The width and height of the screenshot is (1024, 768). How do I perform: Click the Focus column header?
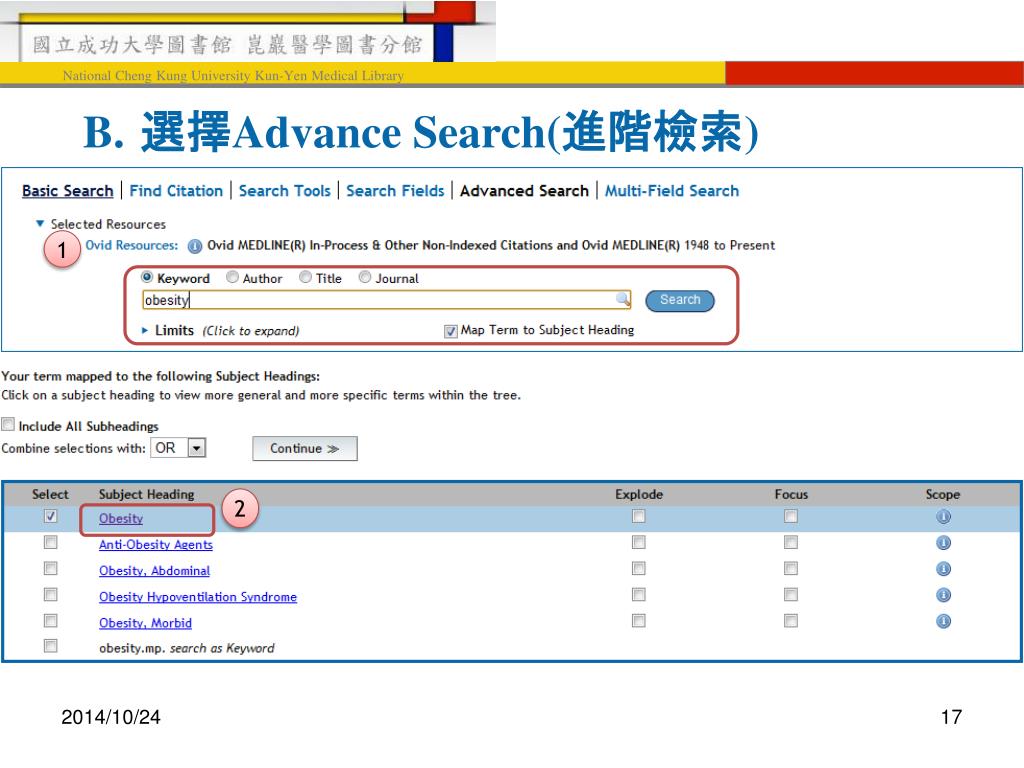(791, 494)
